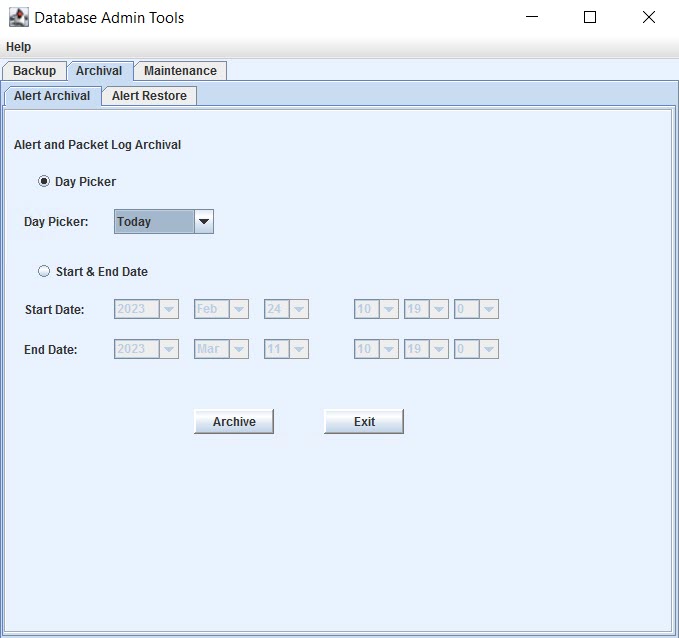Image resolution: width=679 pixels, height=638 pixels.
Task: Click the Database Admin Tools app icon
Action: click(x=19, y=17)
